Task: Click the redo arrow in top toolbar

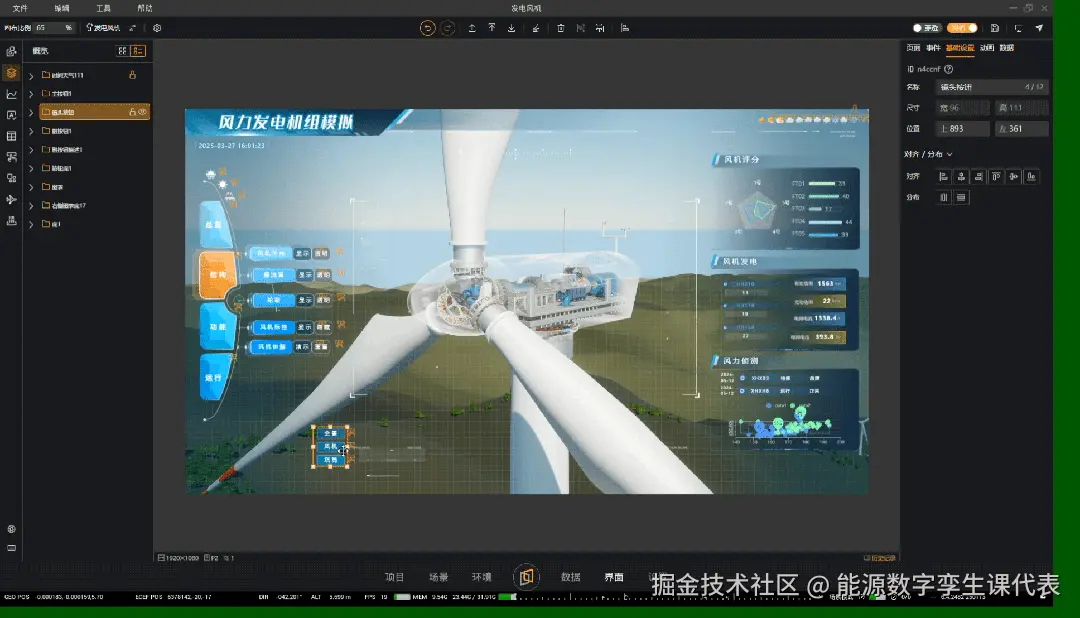Action: click(447, 28)
